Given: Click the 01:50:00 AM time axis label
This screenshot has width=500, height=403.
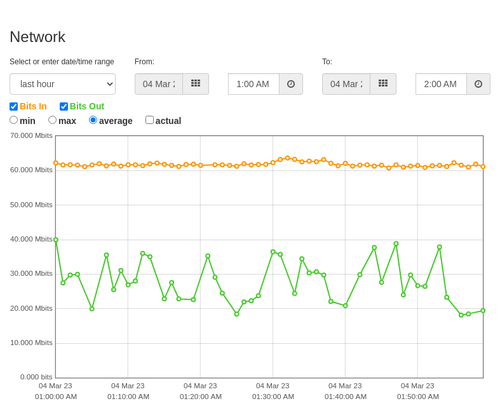Looking at the screenshot, I should [x=418, y=397].
